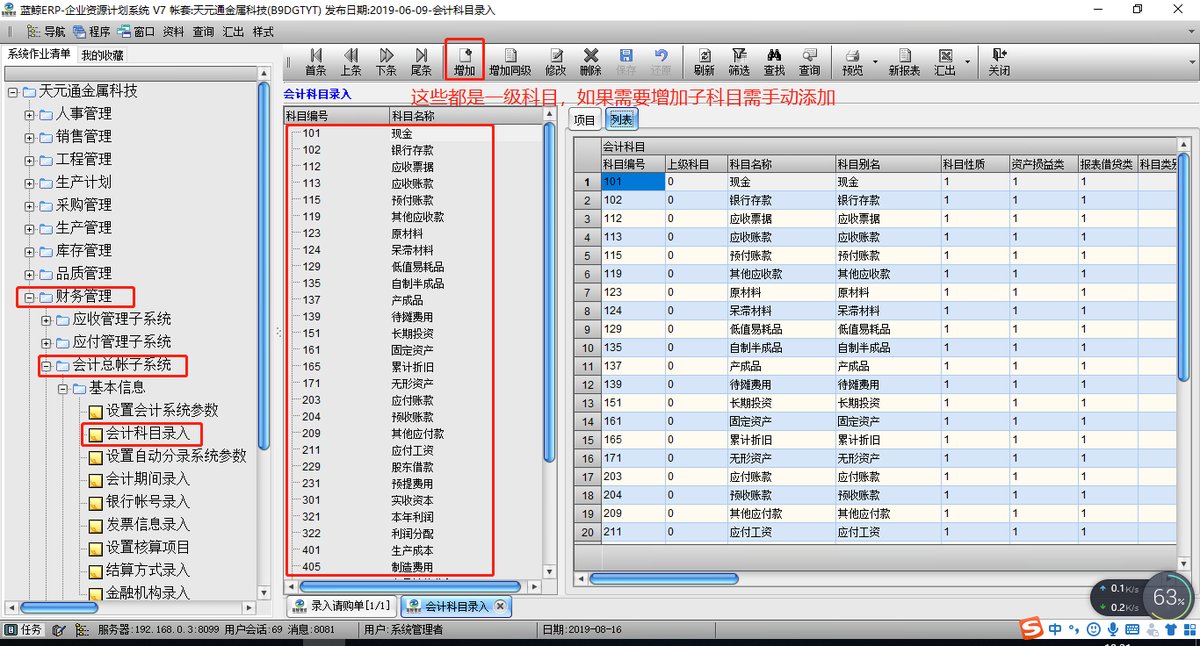This screenshot has width=1200, height=646.
Task: Click the 任务 button in status bar
Action: 24,630
